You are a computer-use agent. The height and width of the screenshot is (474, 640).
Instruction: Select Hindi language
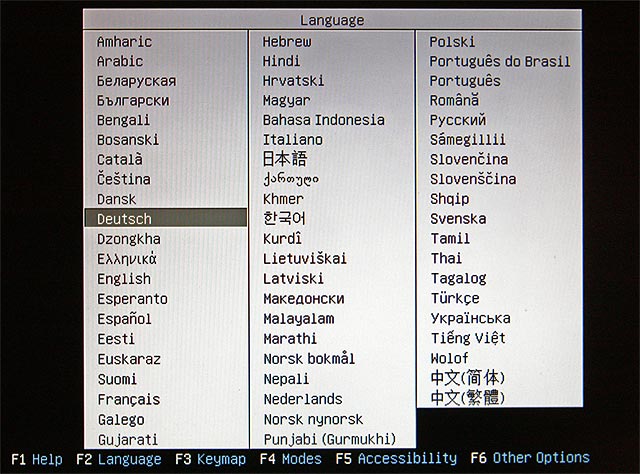point(281,61)
